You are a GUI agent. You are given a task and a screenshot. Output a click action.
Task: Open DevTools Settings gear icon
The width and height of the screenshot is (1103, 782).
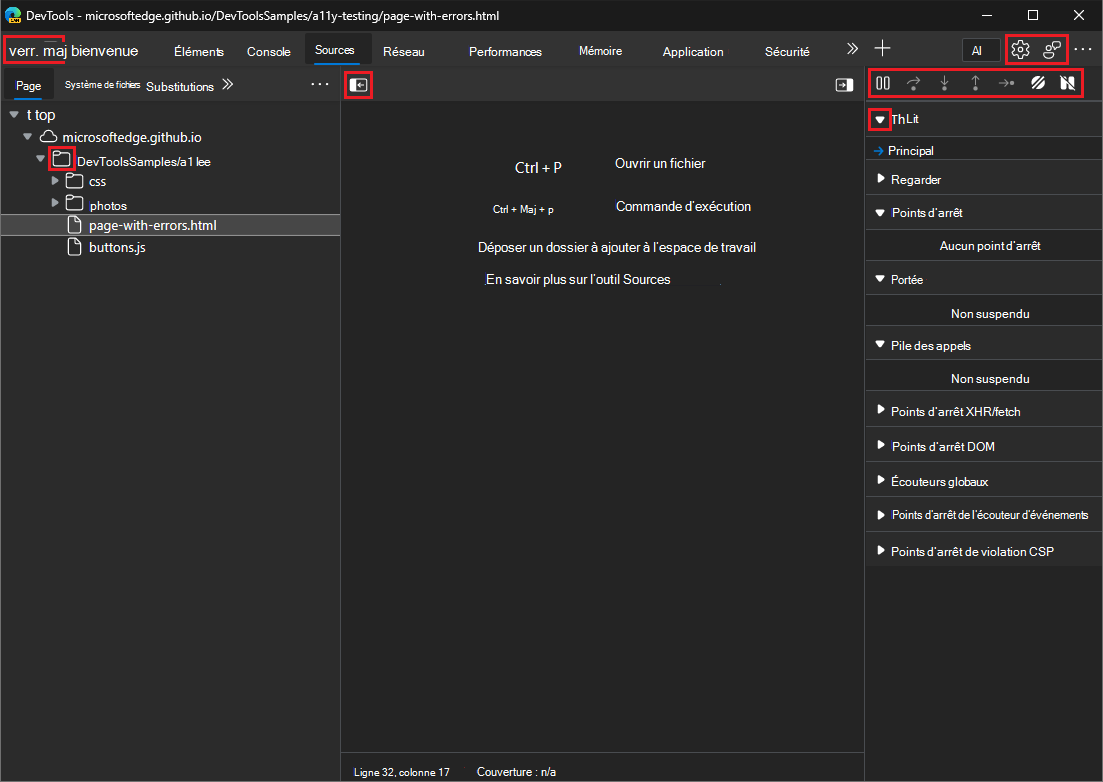[1020, 49]
